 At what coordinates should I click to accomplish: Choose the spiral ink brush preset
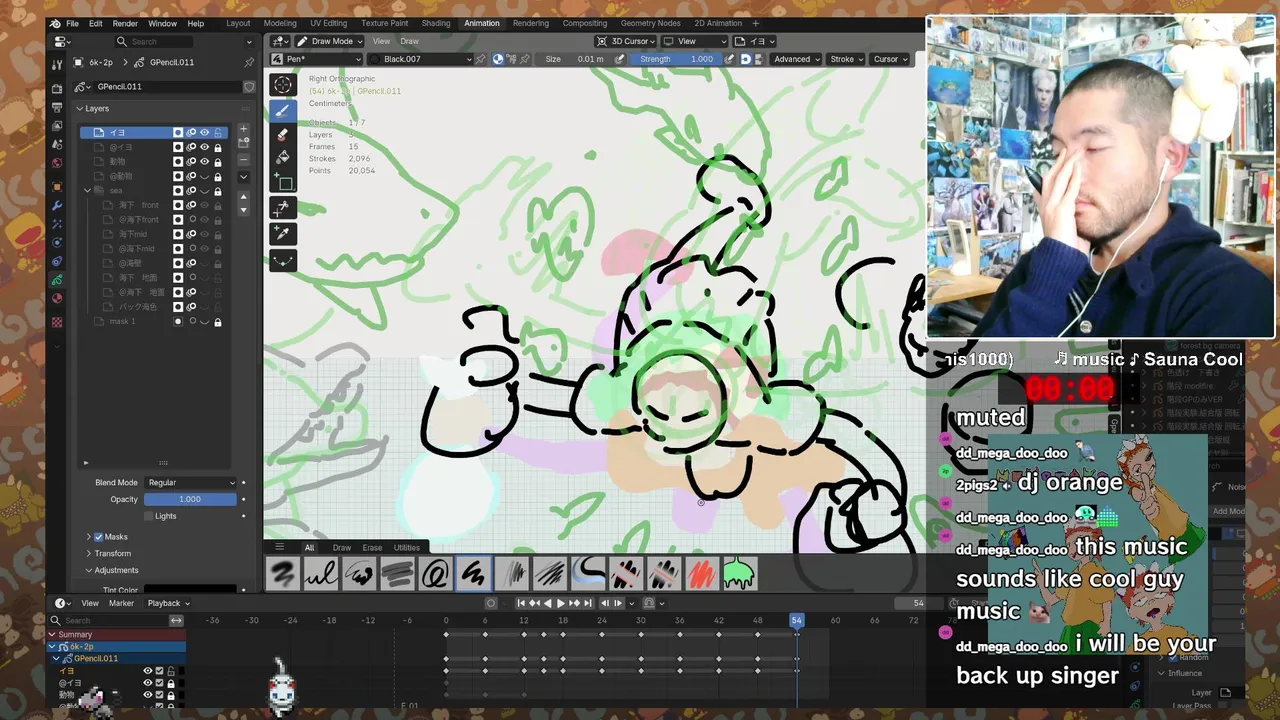(436, 574)
